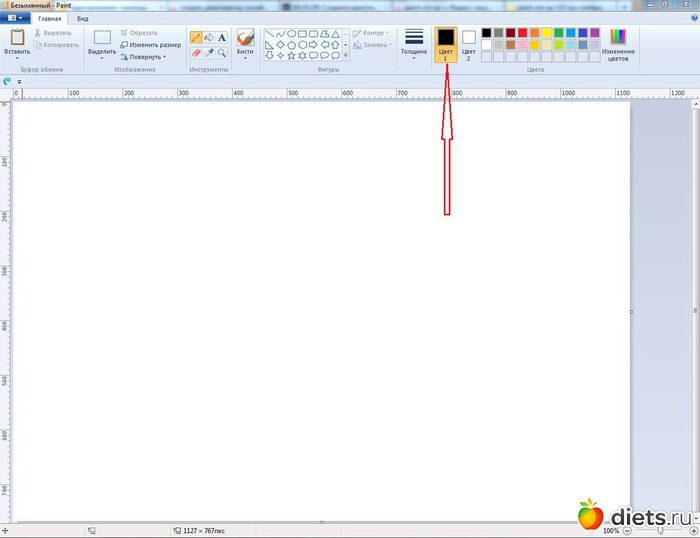Switch to the Вид tab
The height and width of the screenshot is (538, 700).
(x=83, y=19)
